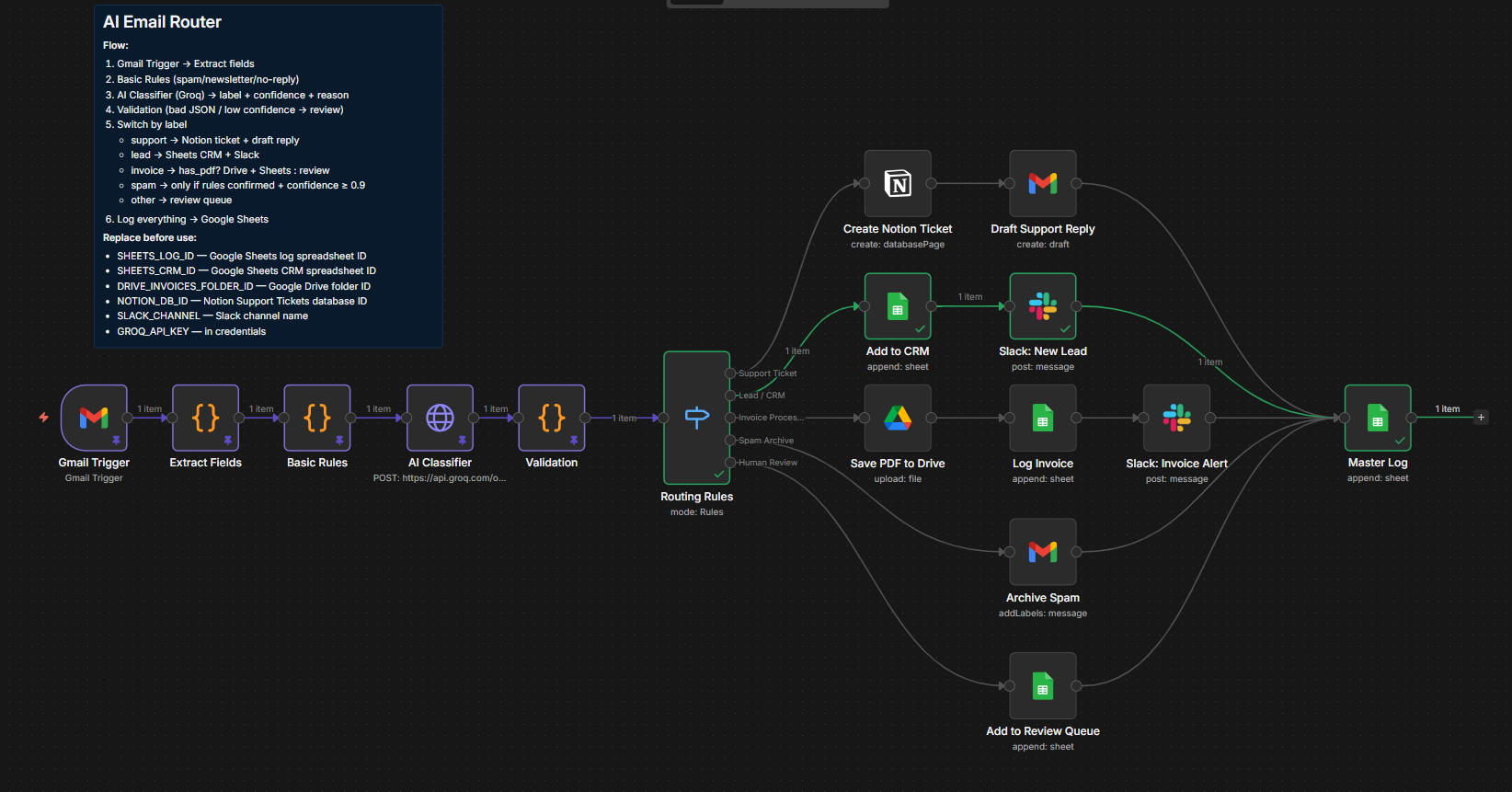The image size is (1512, 792).
Task: Click the Support Ticket output handle
Action: pos(730,373)
